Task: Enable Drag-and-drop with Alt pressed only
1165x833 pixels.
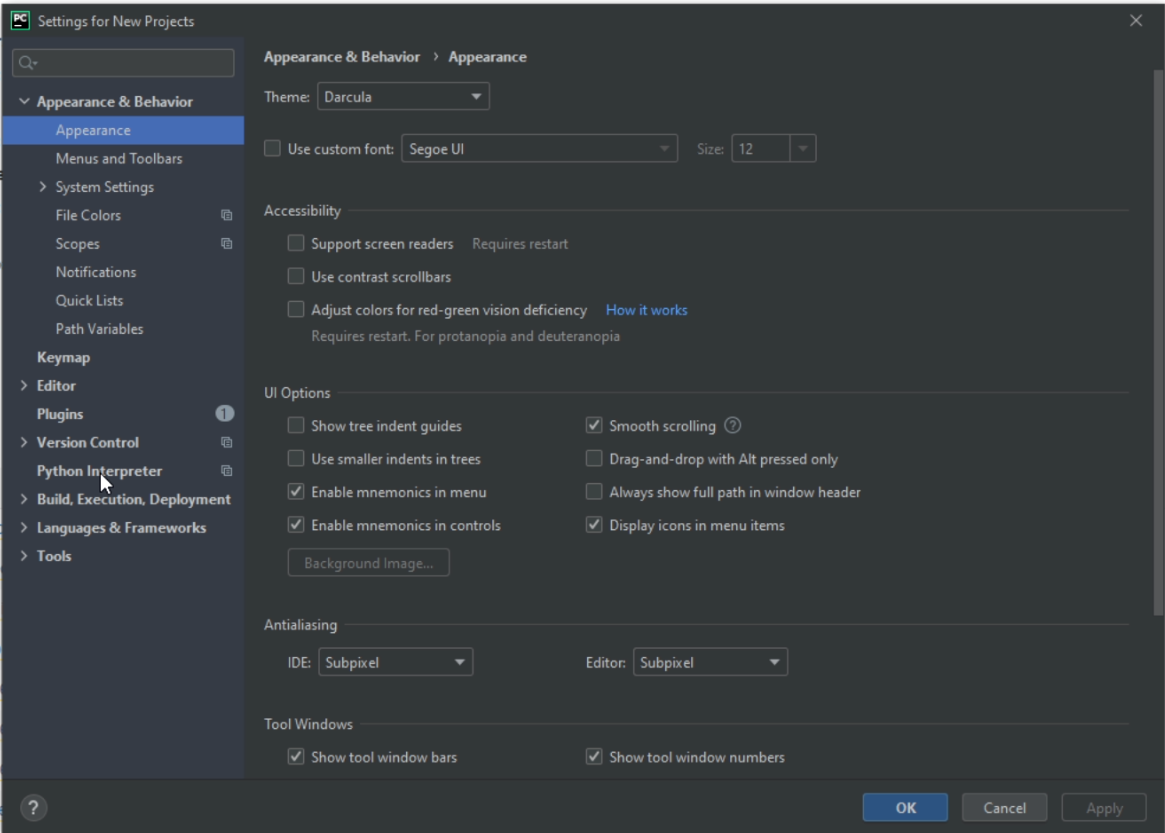Action: click(594, 458)
